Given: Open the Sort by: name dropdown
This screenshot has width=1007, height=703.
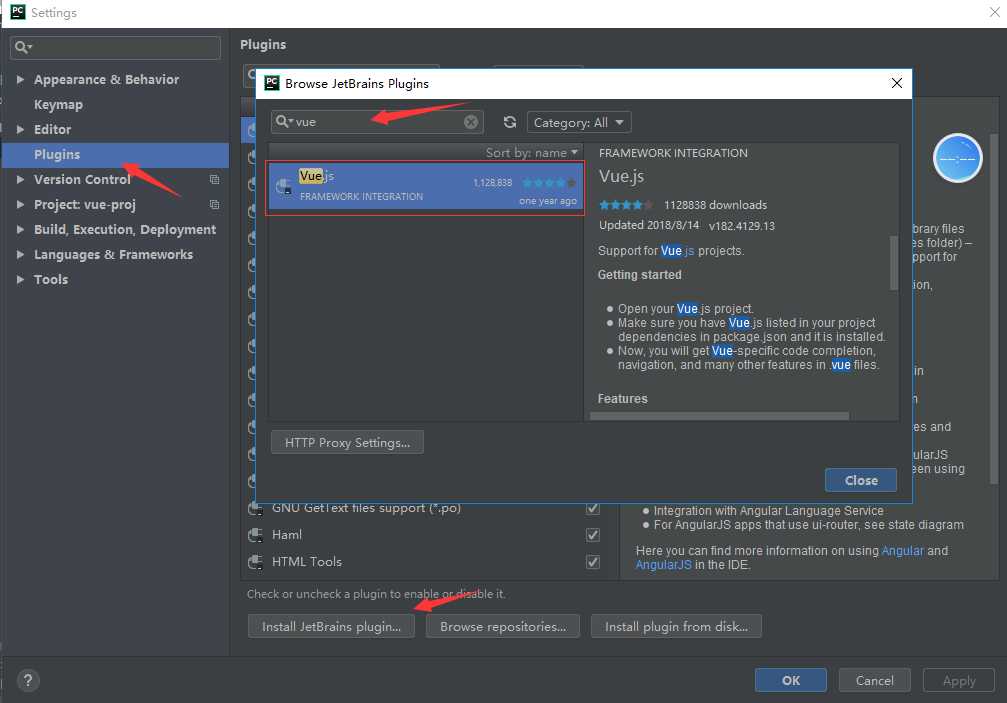Looking at the screenshot, I should (x=532, y=153).
